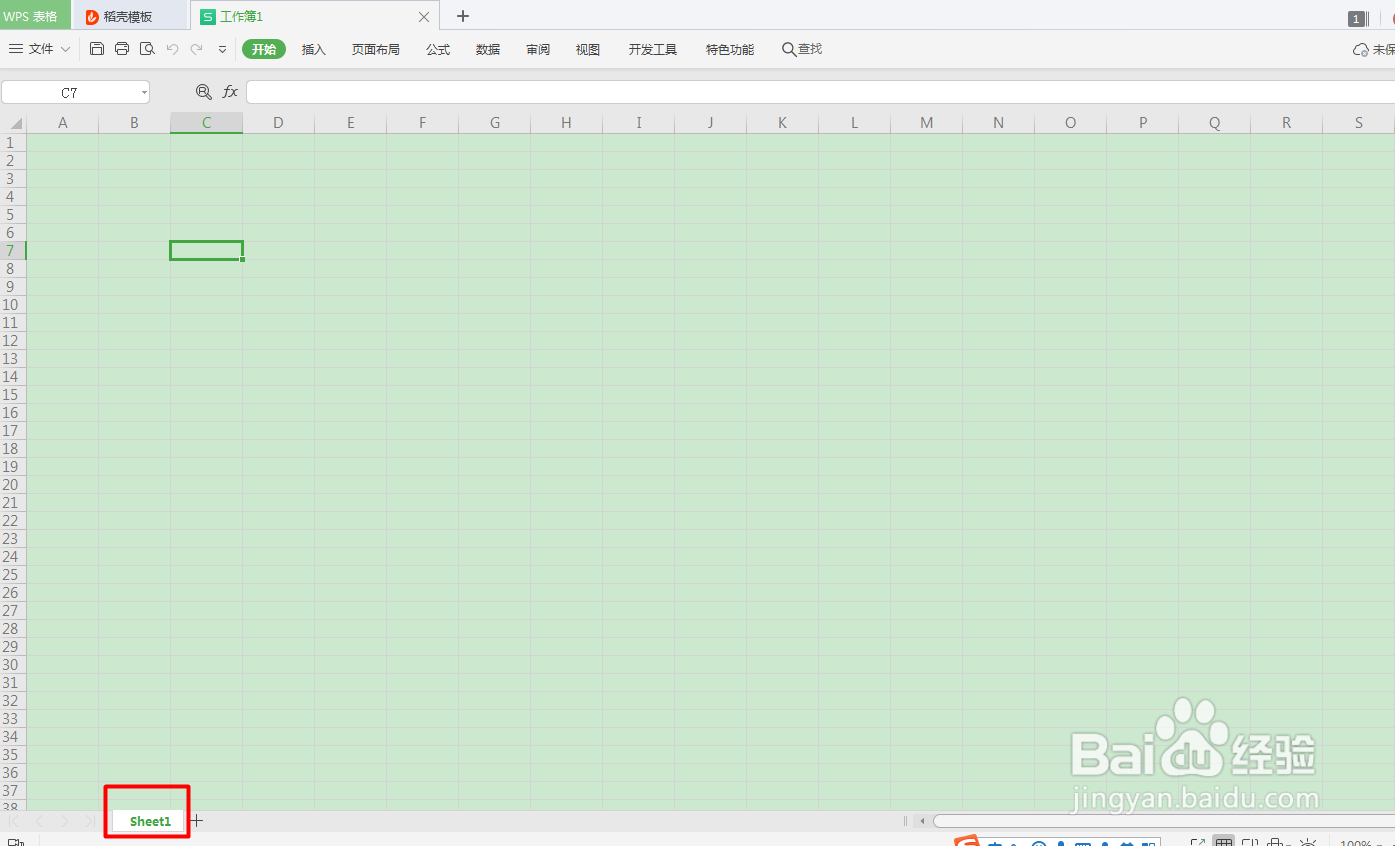The height and width of the screenshot is (846, 1395).
Task: Click the cloud 未保存 status icon
Action: [1360, 49]
